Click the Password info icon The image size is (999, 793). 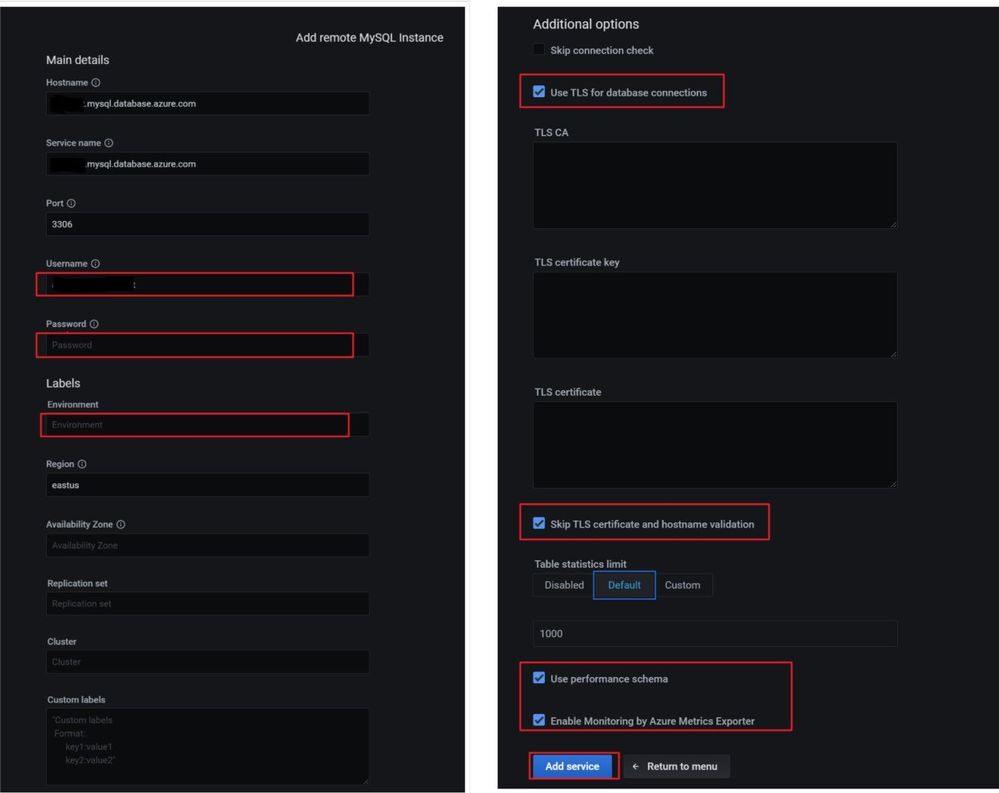(94, 324)
